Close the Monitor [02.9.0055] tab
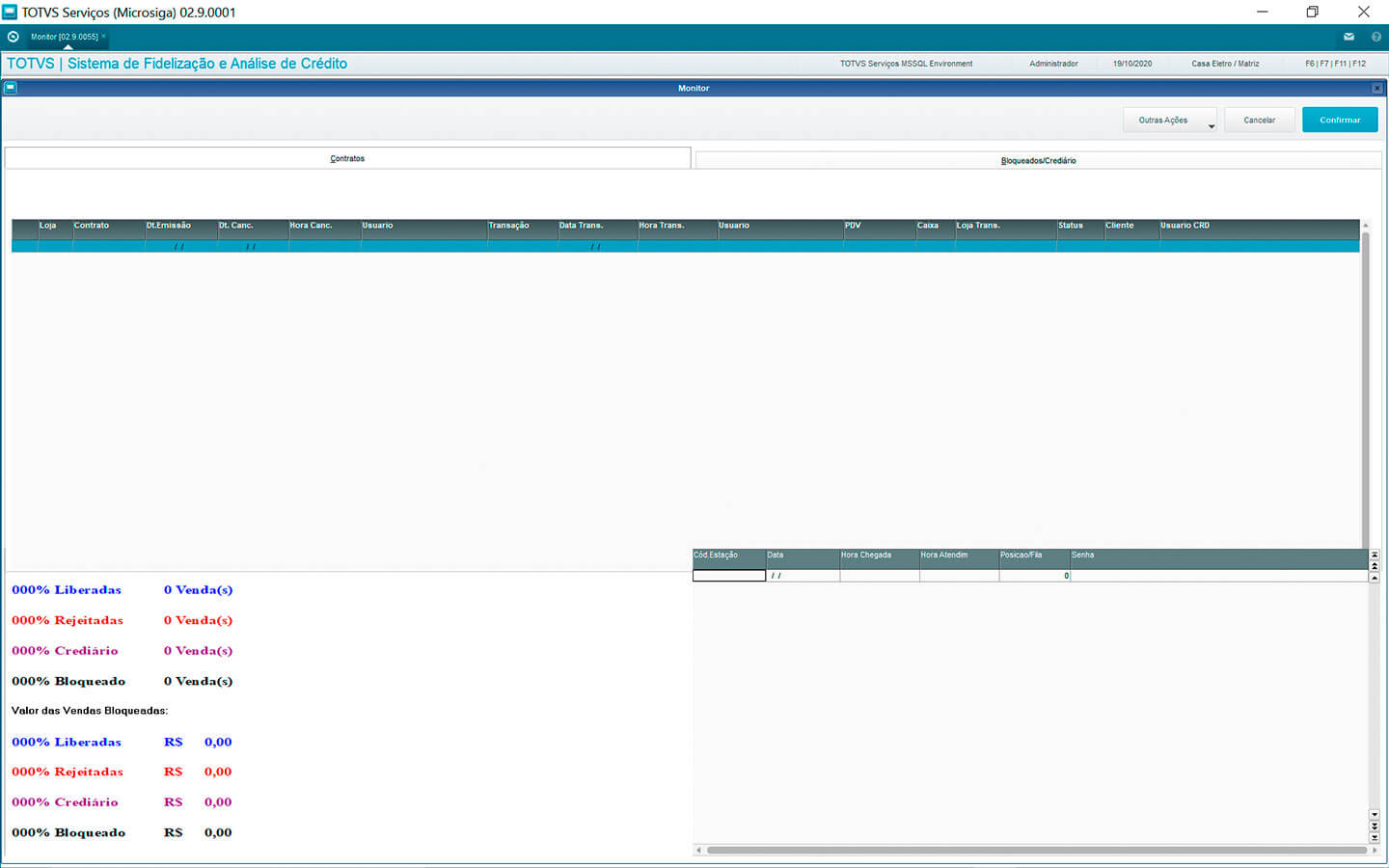This screenshot has height=868, width=1389. coord(104,37)
